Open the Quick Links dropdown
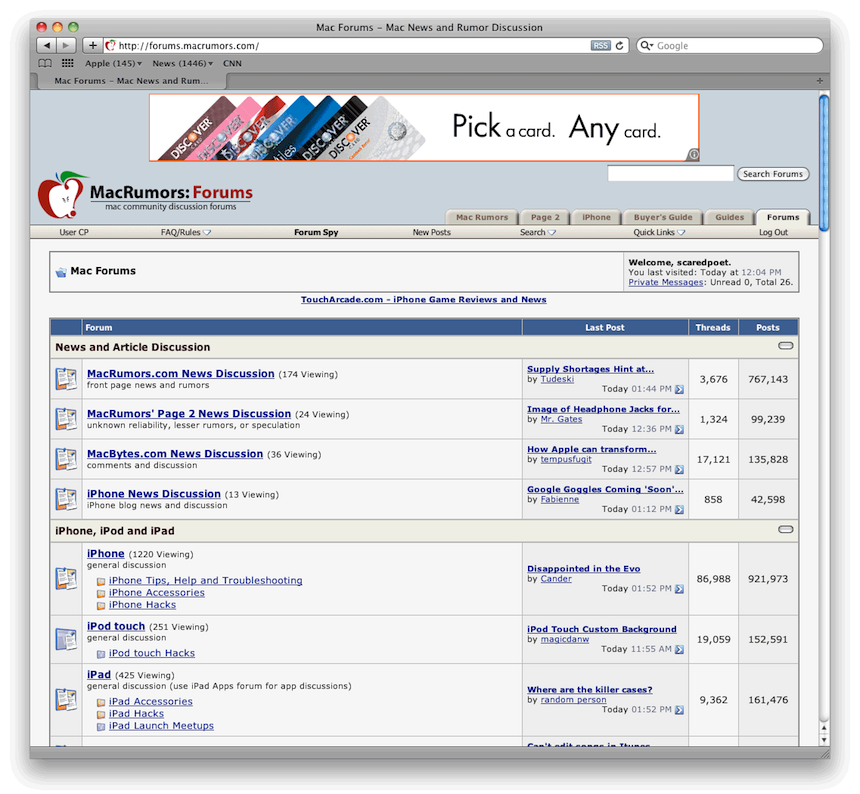860x794 pixels. pyautogui.click(x=659, y=232)
